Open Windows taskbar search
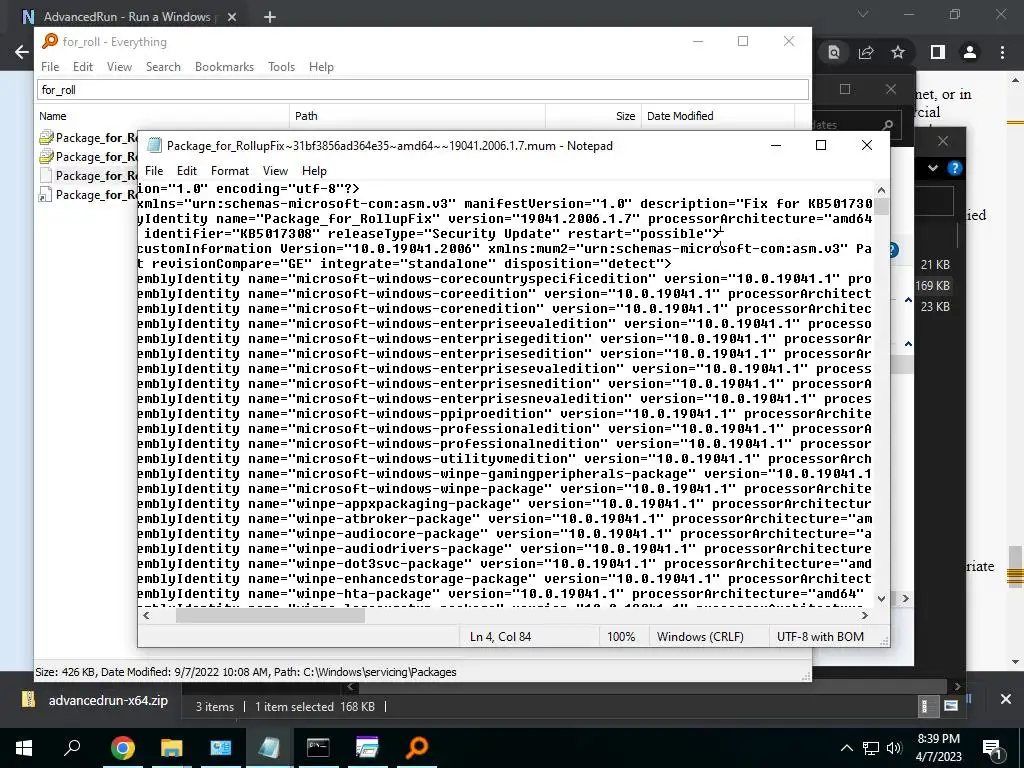The image size is (1024, 768). pos(72,748)
